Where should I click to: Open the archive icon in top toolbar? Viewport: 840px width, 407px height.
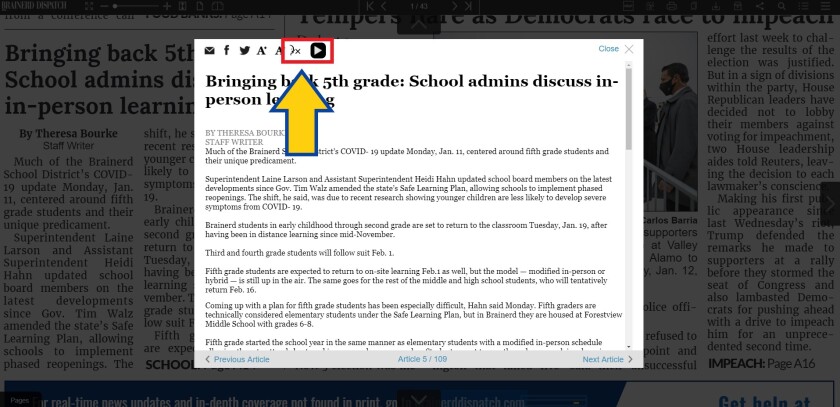pyautogui.click(x=629, y=6)
